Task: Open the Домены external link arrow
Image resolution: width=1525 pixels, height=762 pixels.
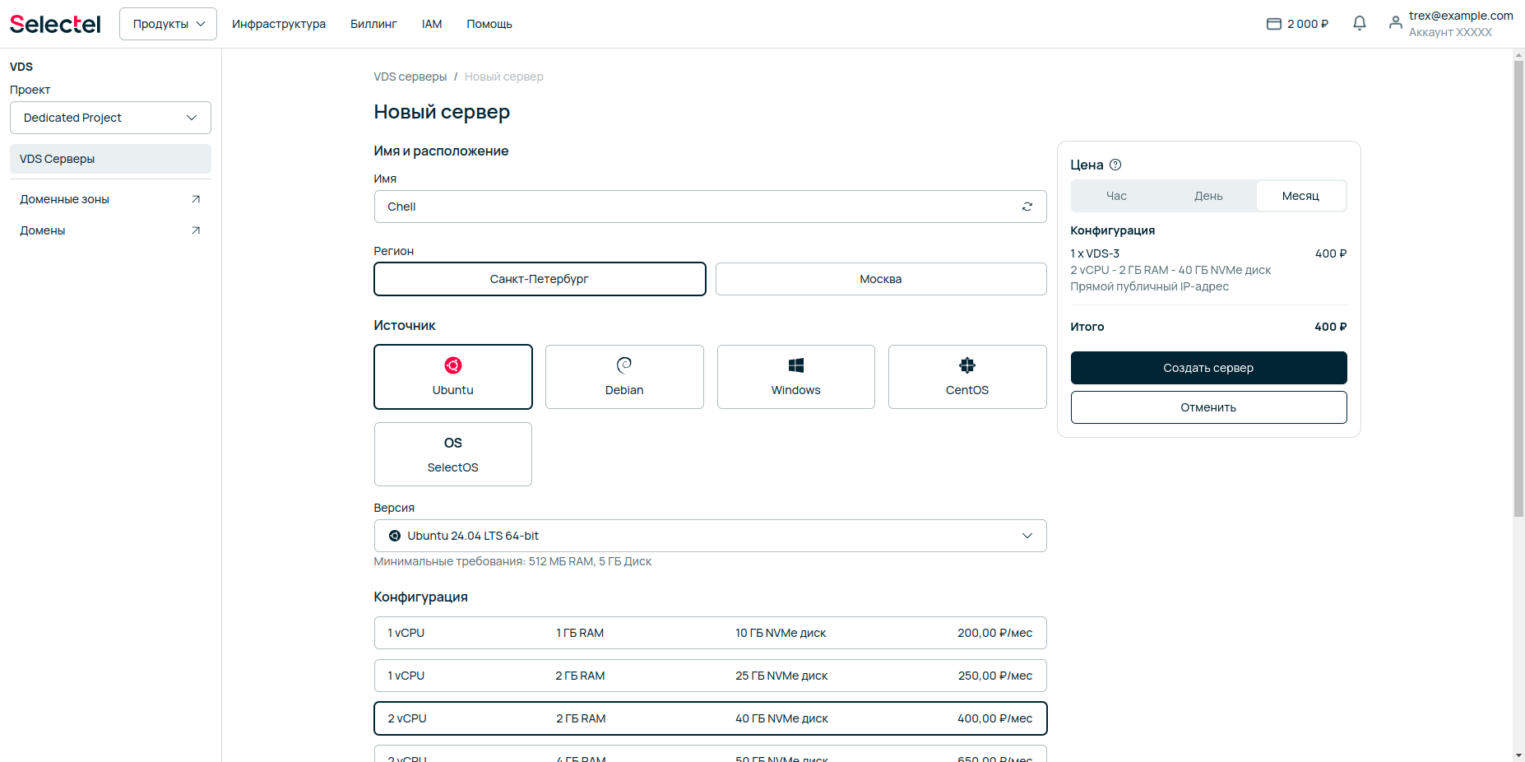Action: tap(196, 231)
